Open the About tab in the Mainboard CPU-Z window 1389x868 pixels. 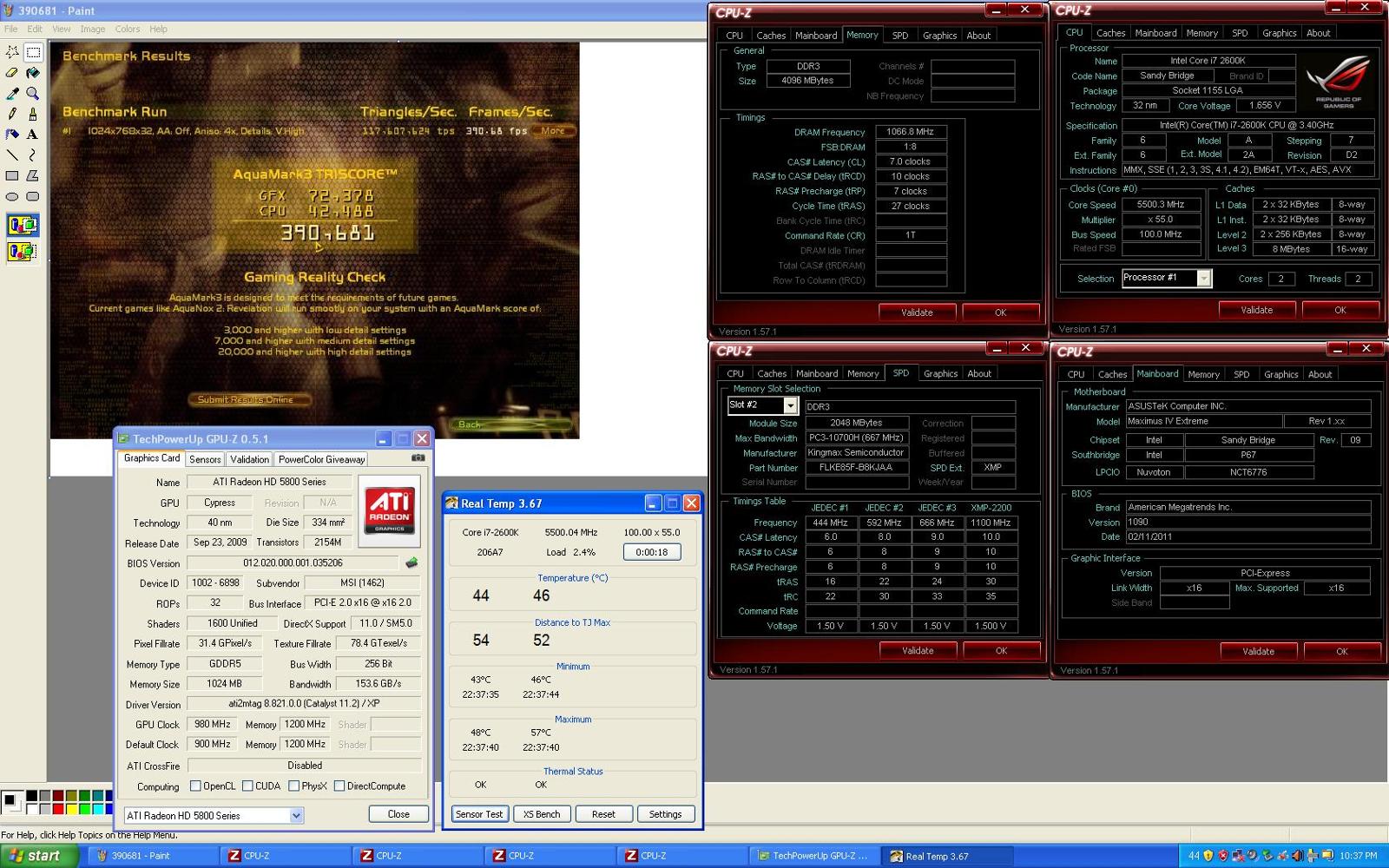click(x=1320, y=374)
